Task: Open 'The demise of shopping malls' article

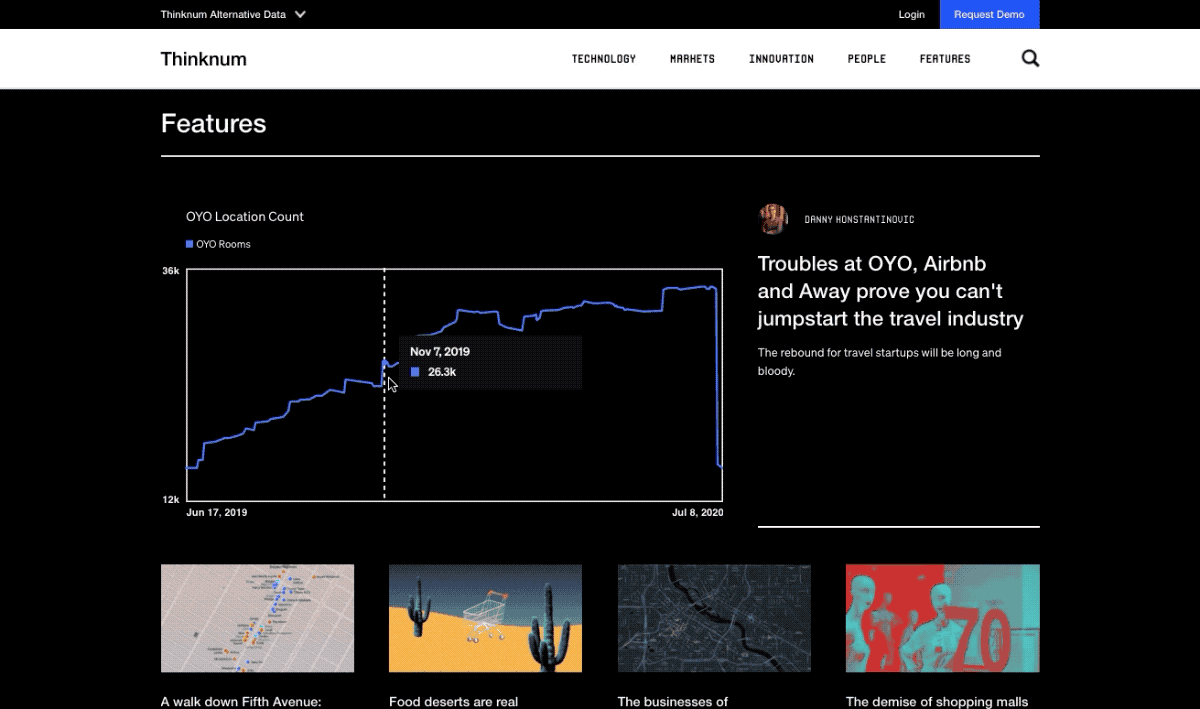Action: [937, 702]
